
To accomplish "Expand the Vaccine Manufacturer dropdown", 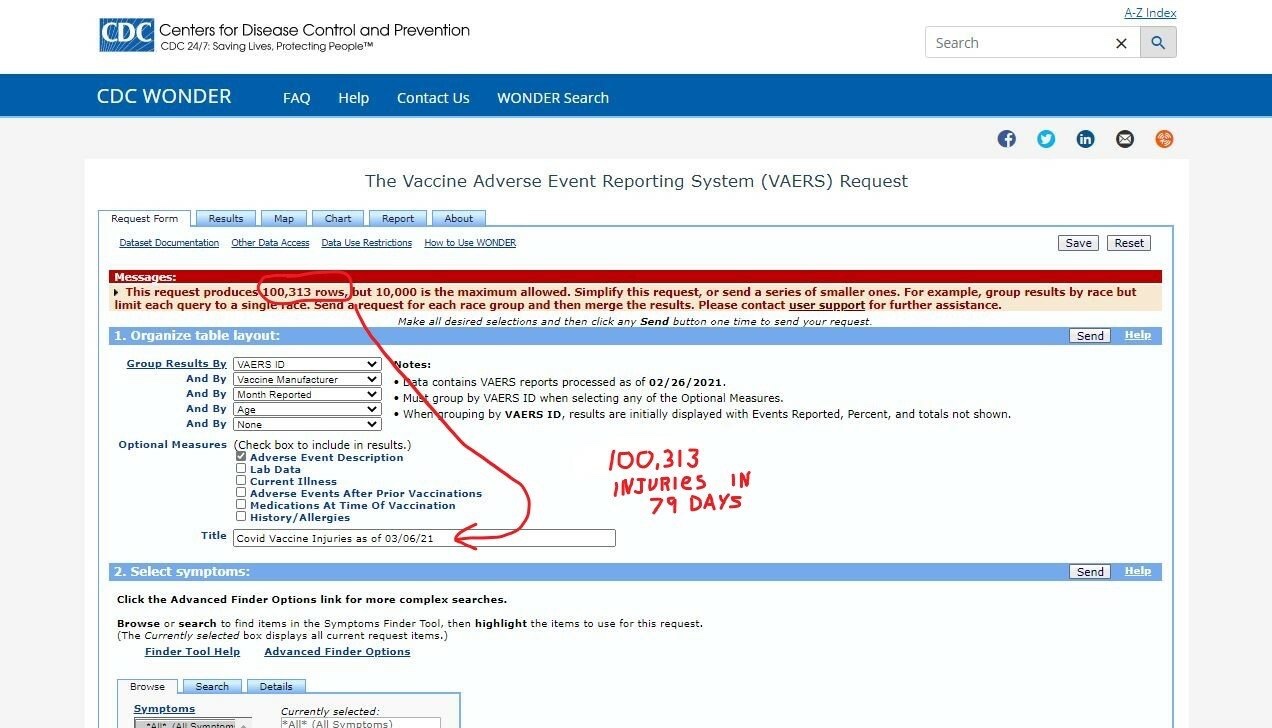I will point(307,379).
